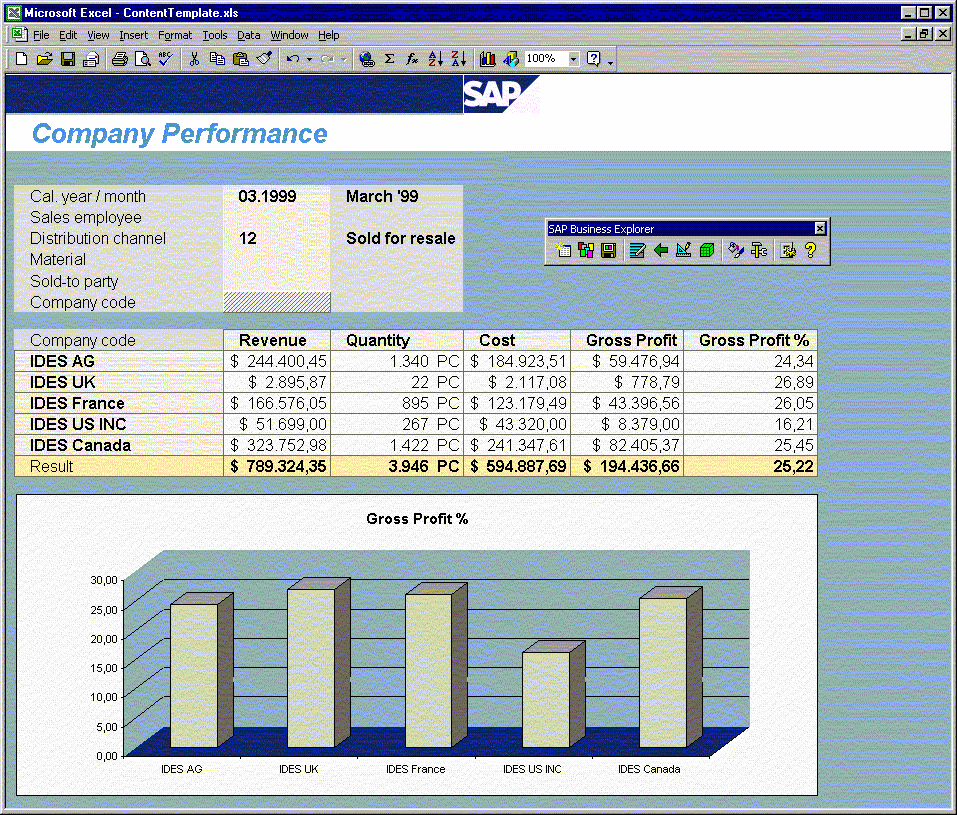
Task: Launch the Chart Wizard
Action: [487, 59]
